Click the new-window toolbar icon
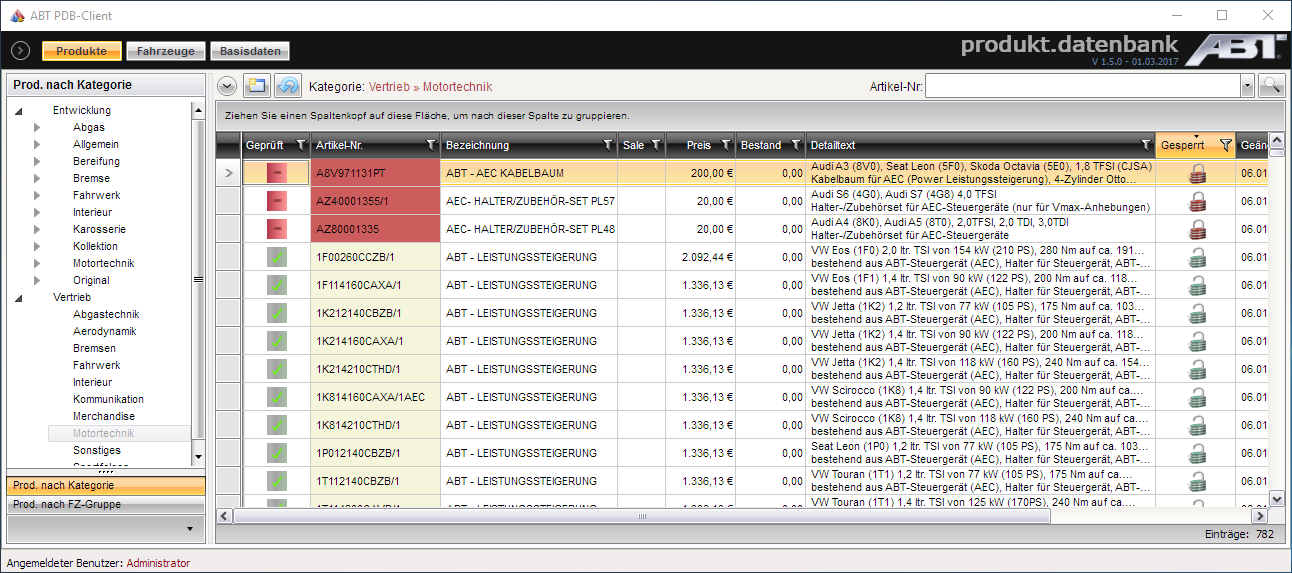Viewport: 1292px width, 573px height. coord(256,87)
